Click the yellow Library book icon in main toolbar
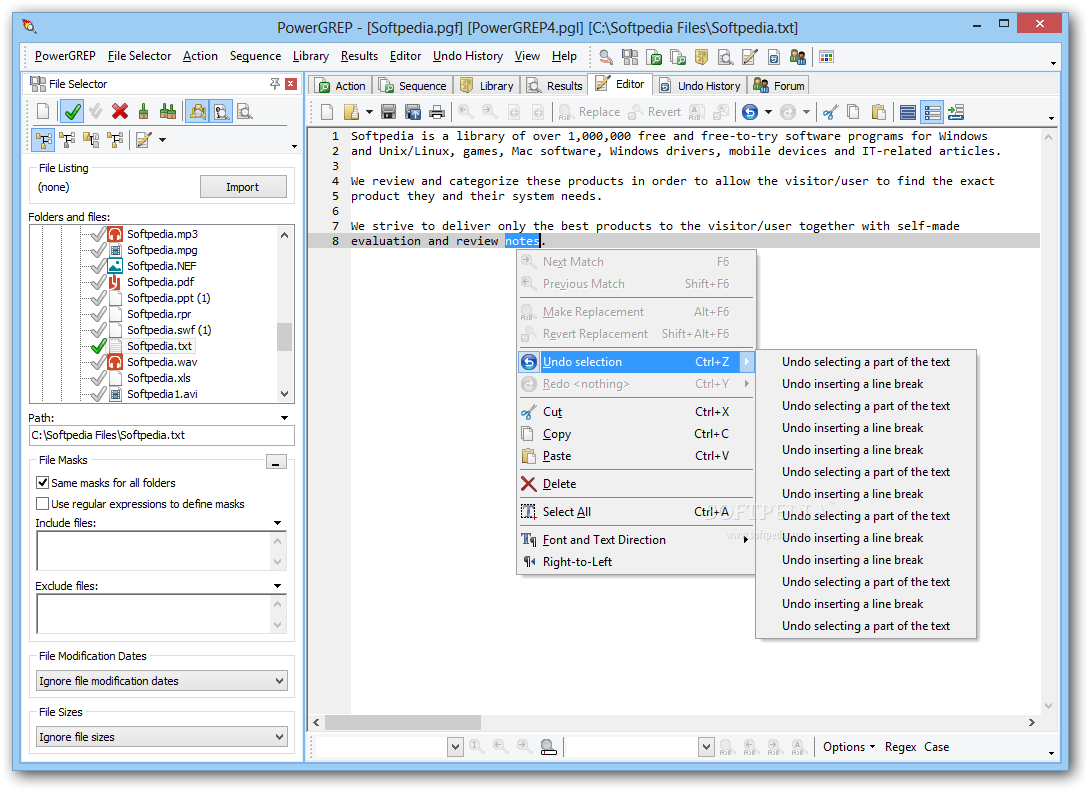Image resolution: width=1089 pixels, height=791 pixels. pyautogui.click(x=701, y=57)
